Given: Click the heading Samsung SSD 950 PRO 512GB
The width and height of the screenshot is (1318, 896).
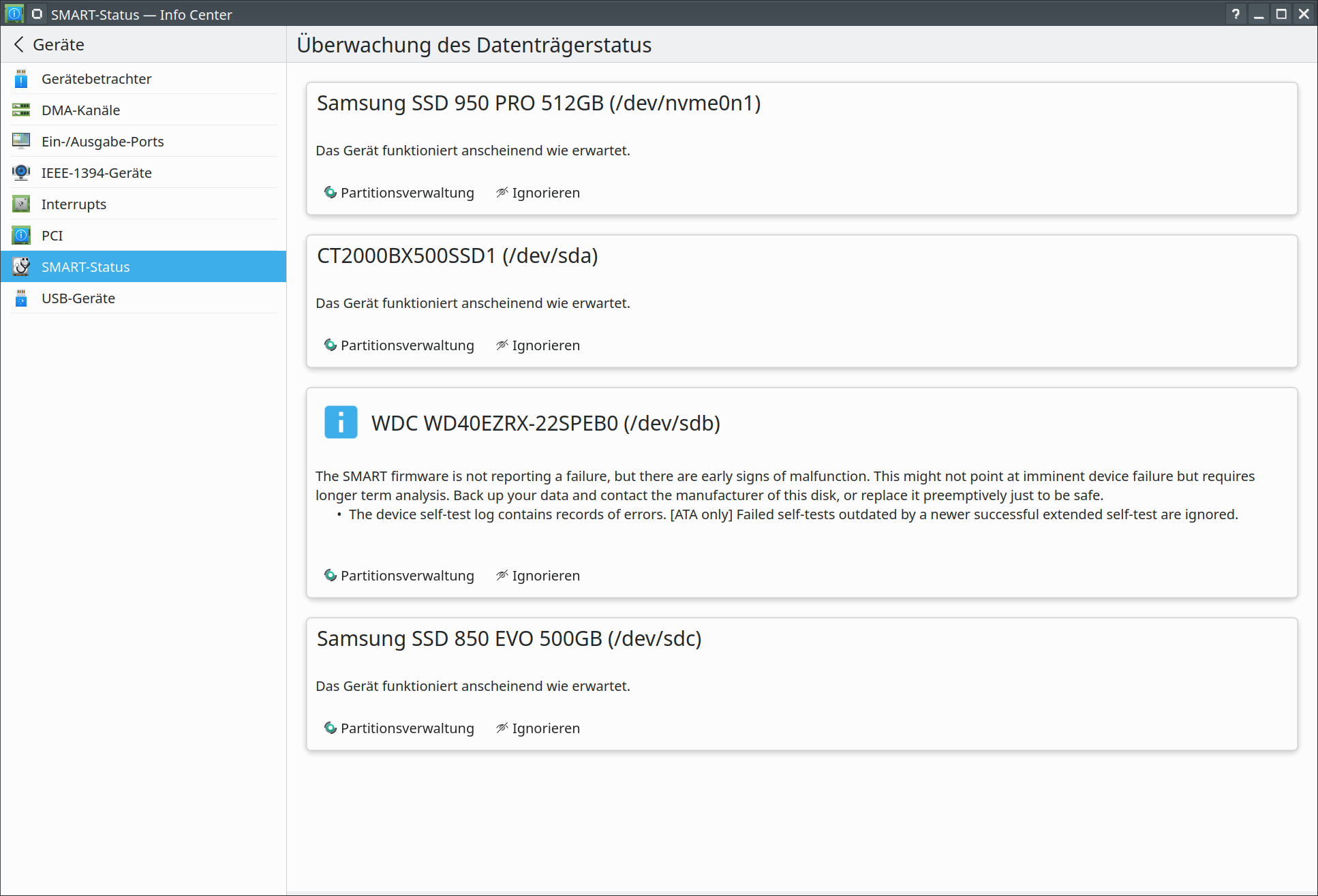Looking at the screenshot, I should 538,104.
